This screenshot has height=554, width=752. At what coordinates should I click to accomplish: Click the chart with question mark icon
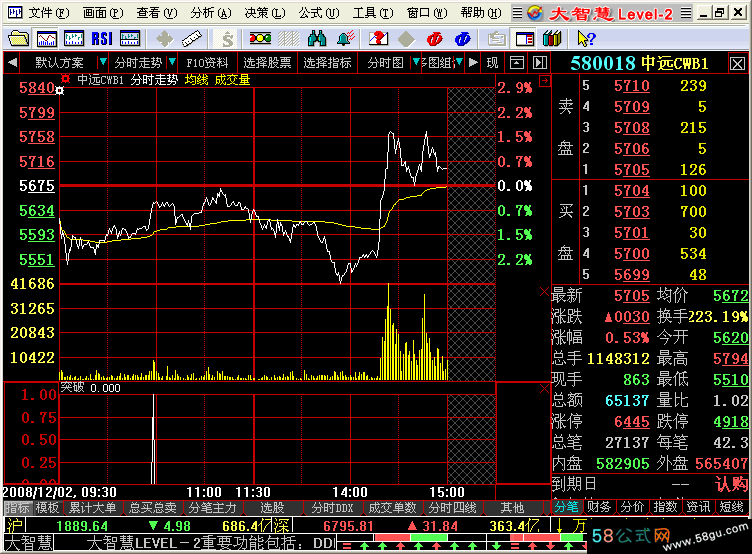378,38
